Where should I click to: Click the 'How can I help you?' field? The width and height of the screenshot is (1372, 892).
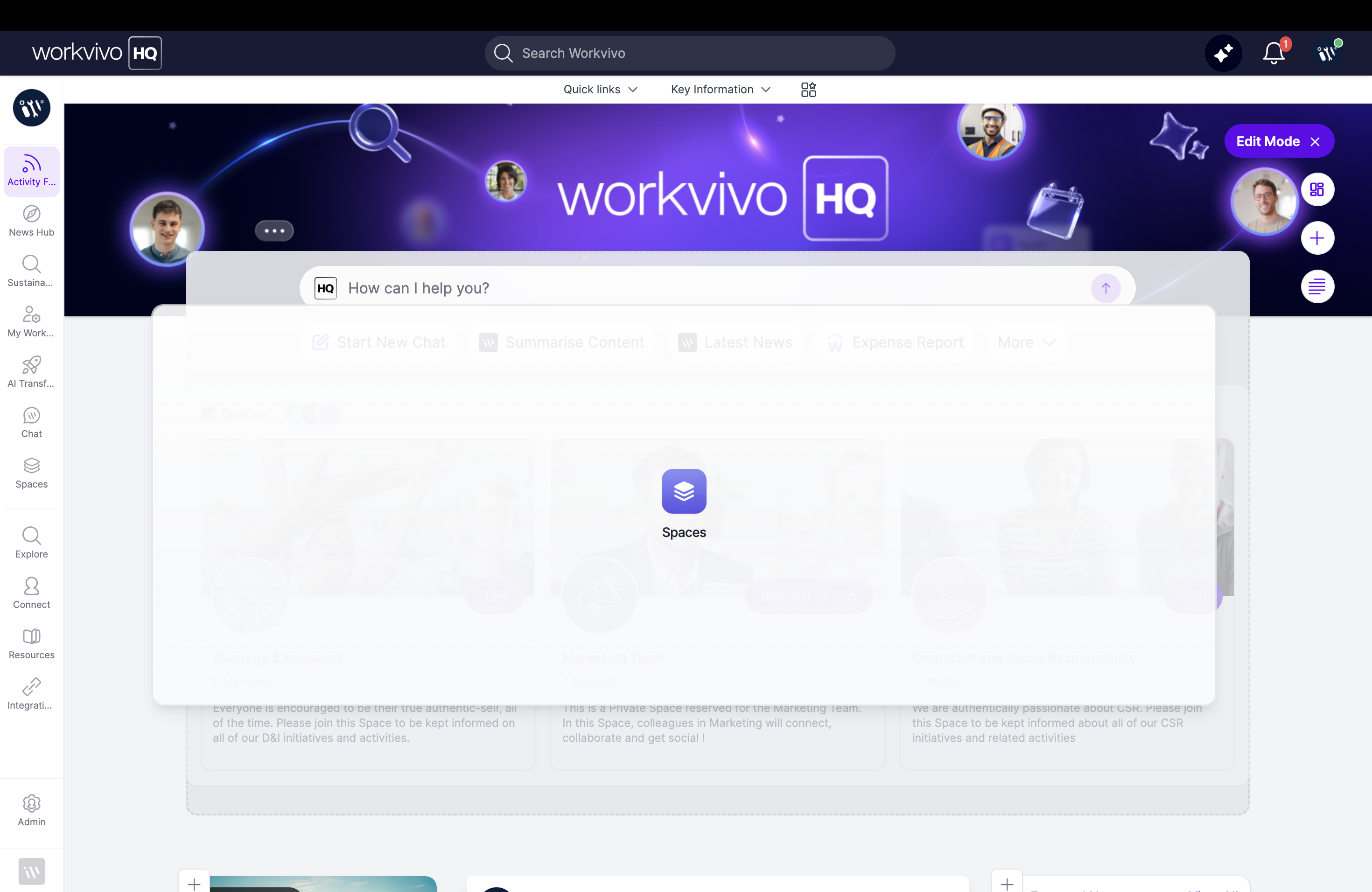coord(717,288)
